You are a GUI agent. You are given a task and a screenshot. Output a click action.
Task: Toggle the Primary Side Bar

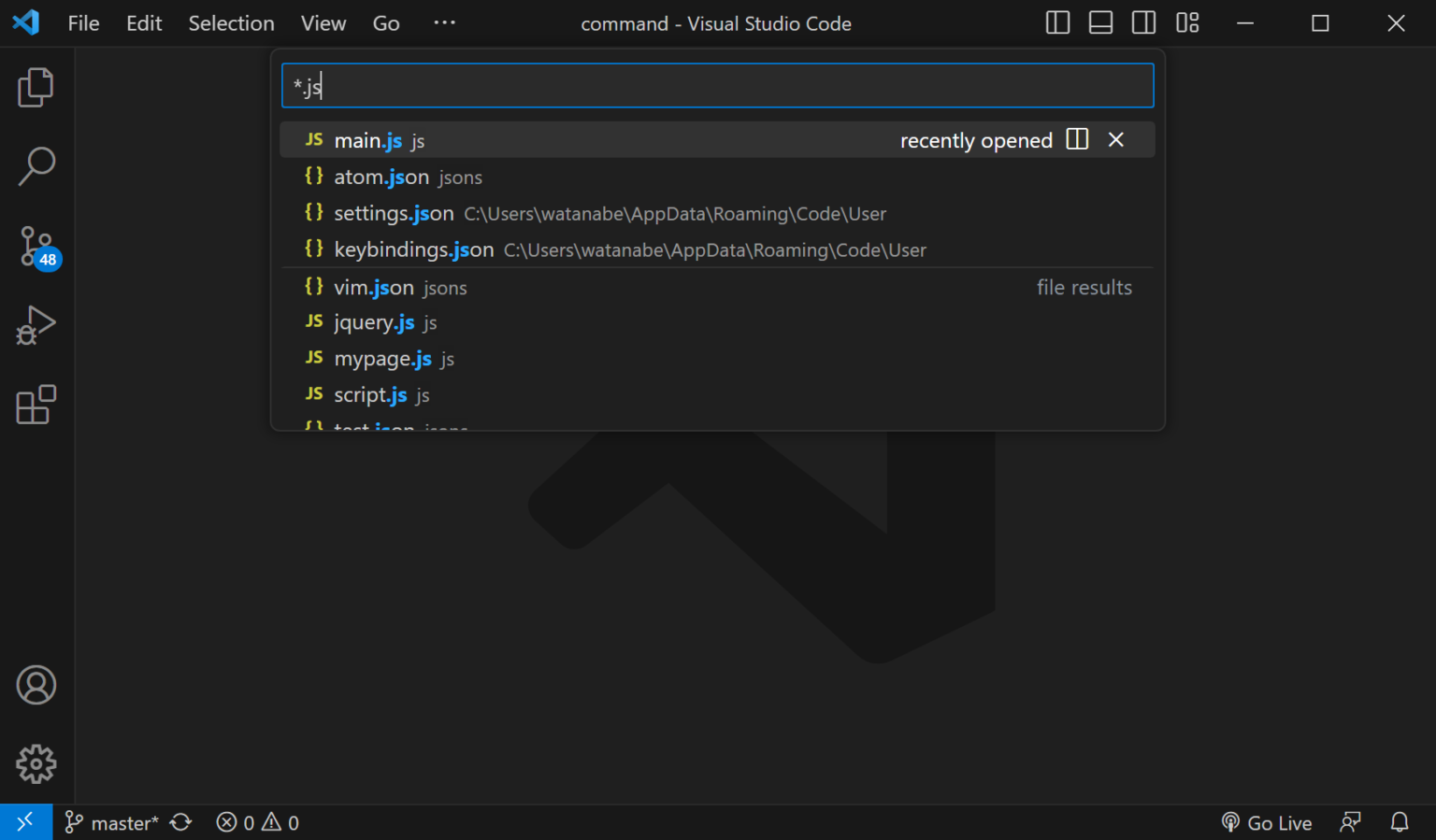pyautogui.click(x=1056, y=22)
